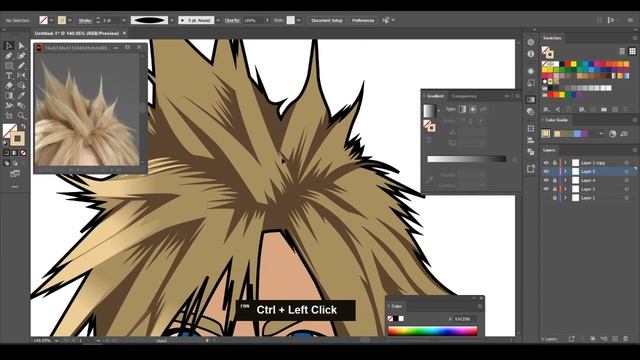The image size is (640, 360).
Task: Toggle lock on Layer 1
Action: (x=555, y=198)
